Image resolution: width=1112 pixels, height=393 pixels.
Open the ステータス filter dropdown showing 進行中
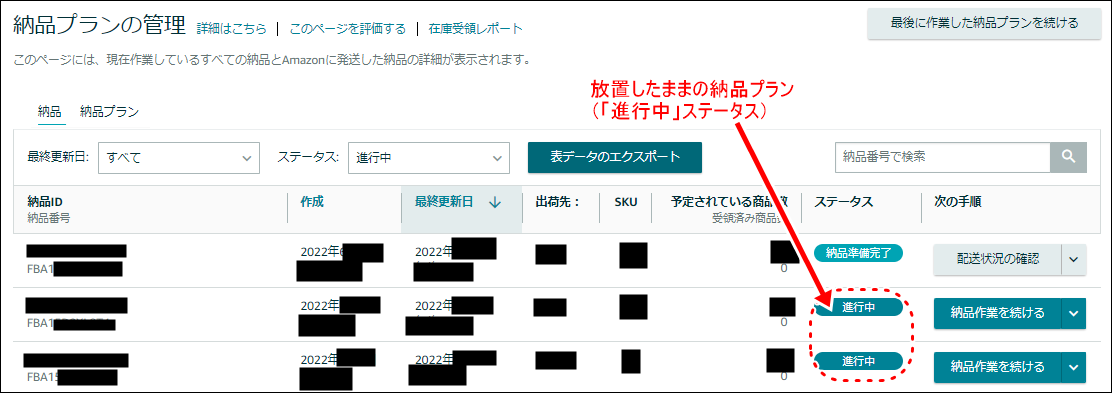[428, 157]
